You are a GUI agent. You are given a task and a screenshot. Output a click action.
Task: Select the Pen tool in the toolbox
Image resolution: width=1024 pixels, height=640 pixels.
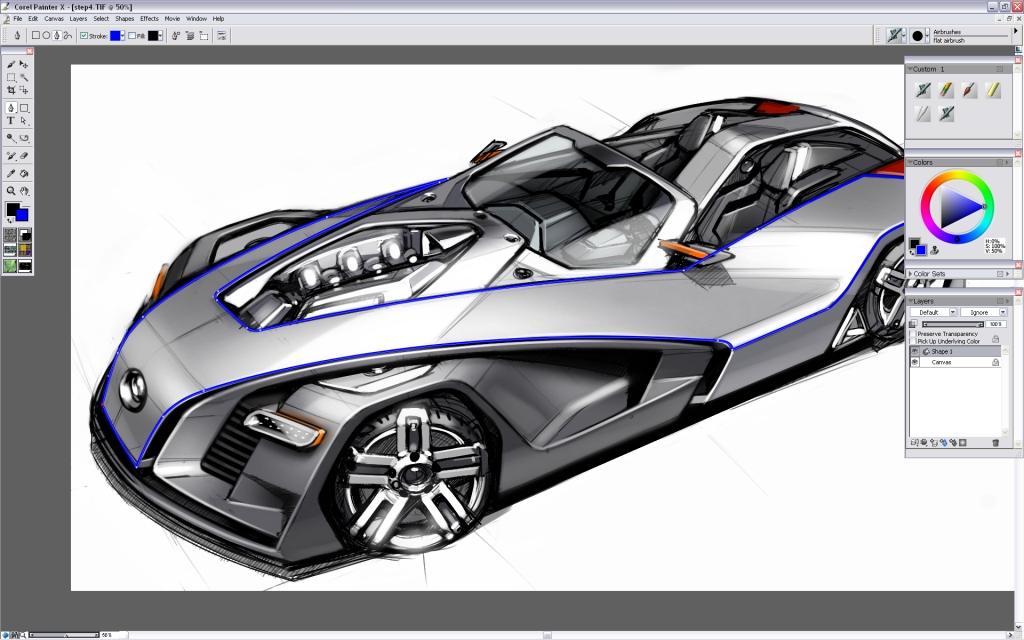pos(9,105)
